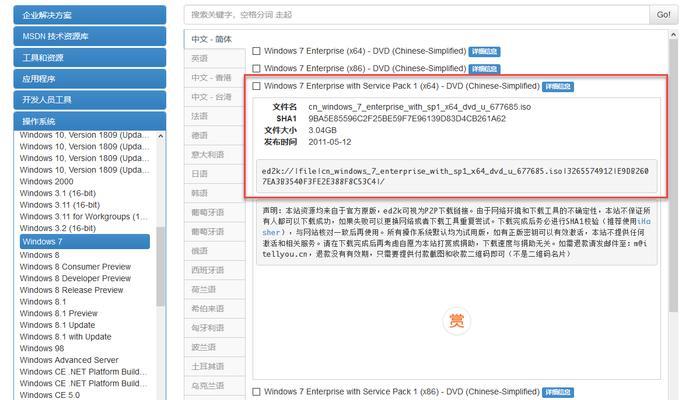Click 详细信息 badge for Enterprise x64 DVD
This screenshot has height=400, width=689.
pos(484,52)
